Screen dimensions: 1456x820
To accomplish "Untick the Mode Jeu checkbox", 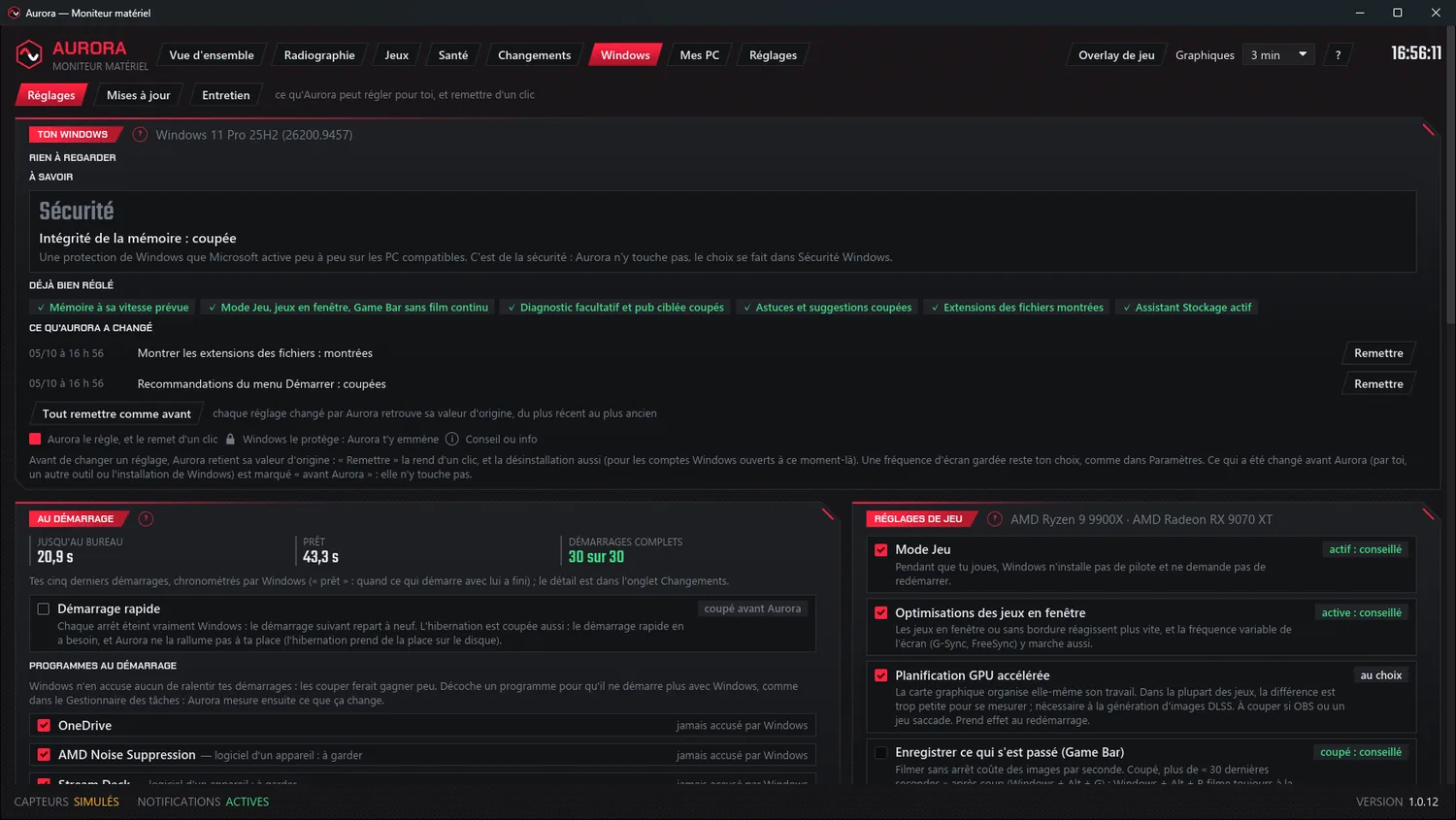I will point(881,550).
